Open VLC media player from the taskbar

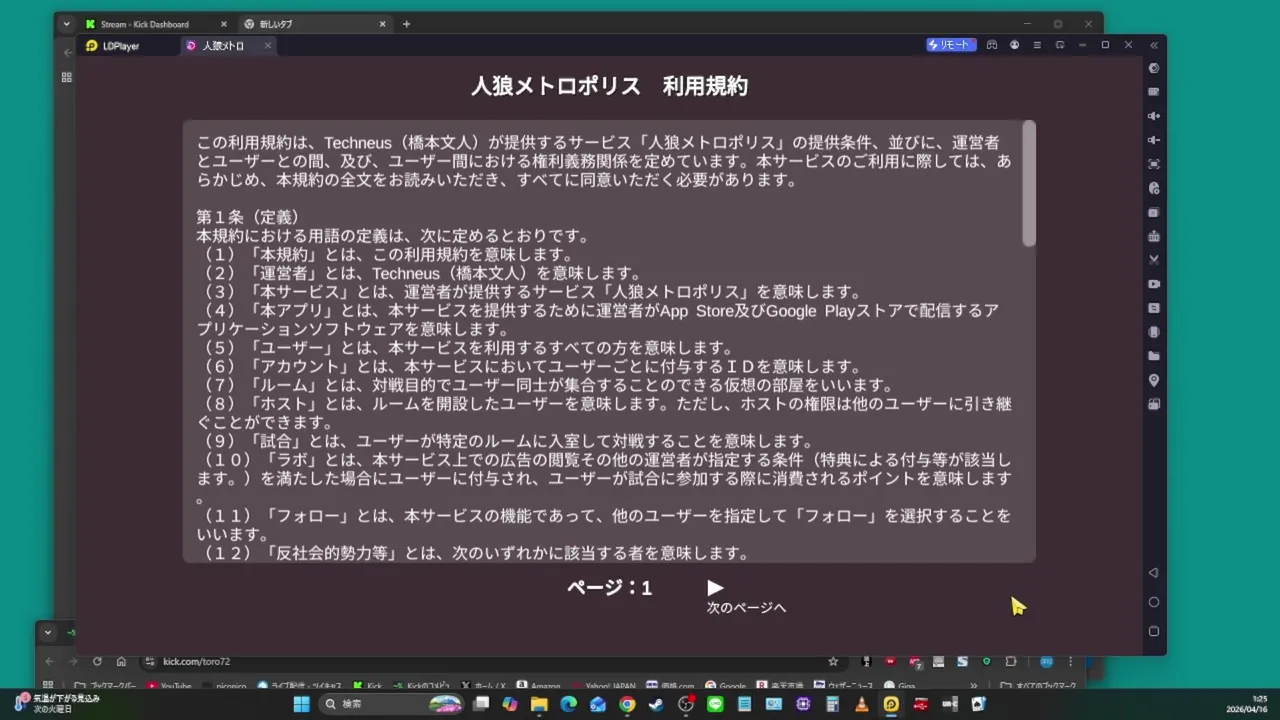coord(861,704)
